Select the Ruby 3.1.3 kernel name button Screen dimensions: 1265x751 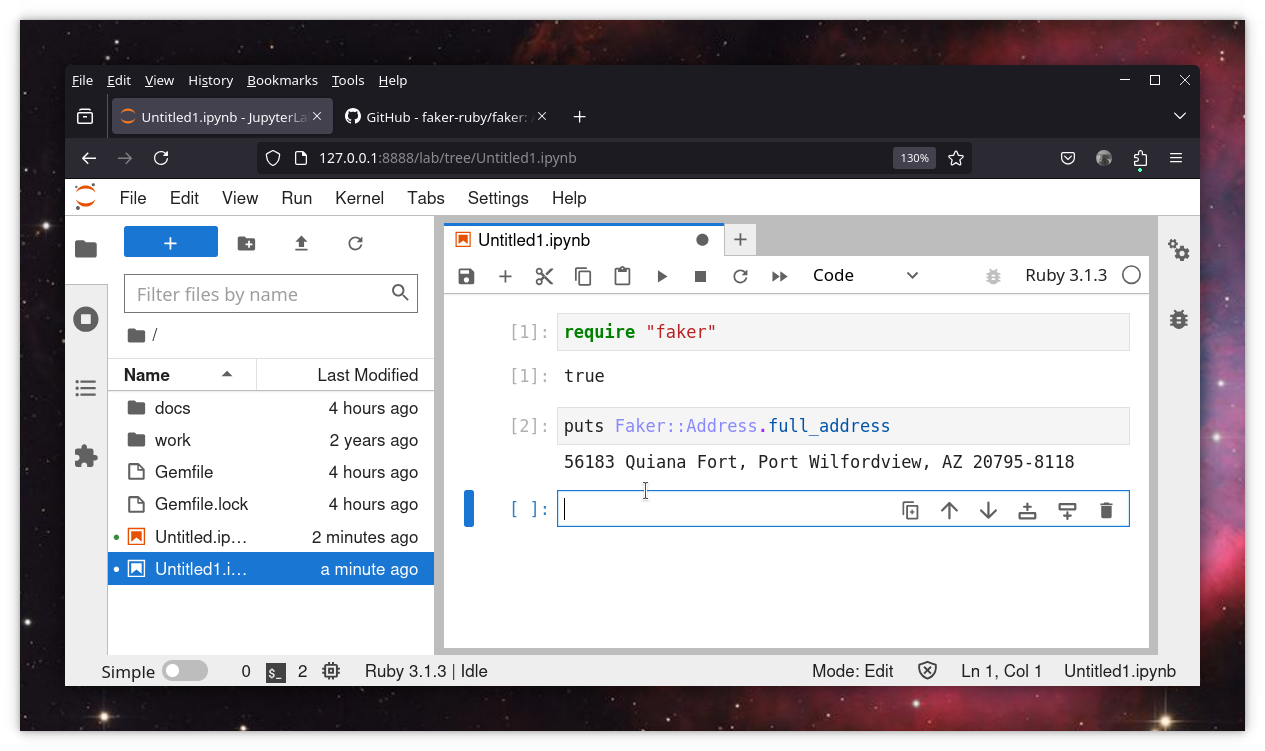(1065, 275)
